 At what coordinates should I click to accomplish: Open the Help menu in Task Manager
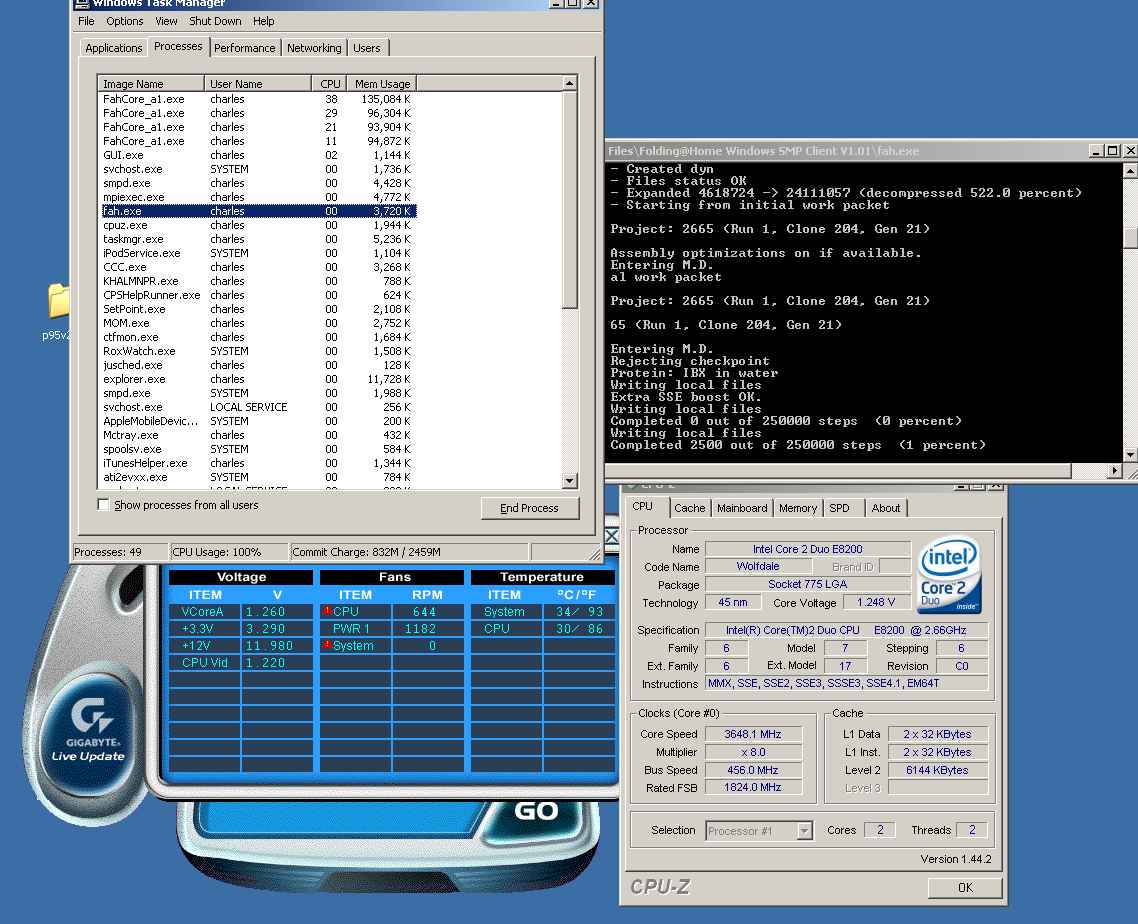point(263,21)
